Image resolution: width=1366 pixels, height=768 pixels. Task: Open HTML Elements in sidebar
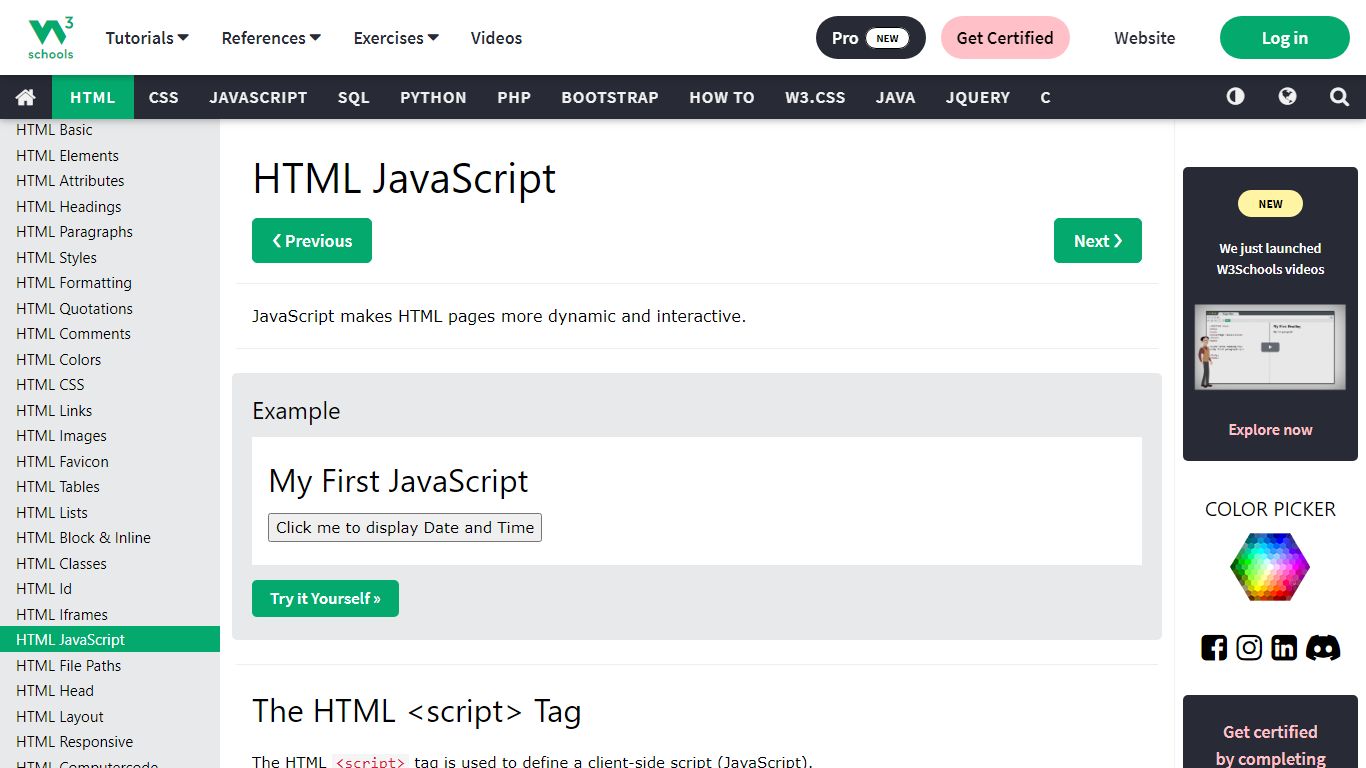[110, 155]
